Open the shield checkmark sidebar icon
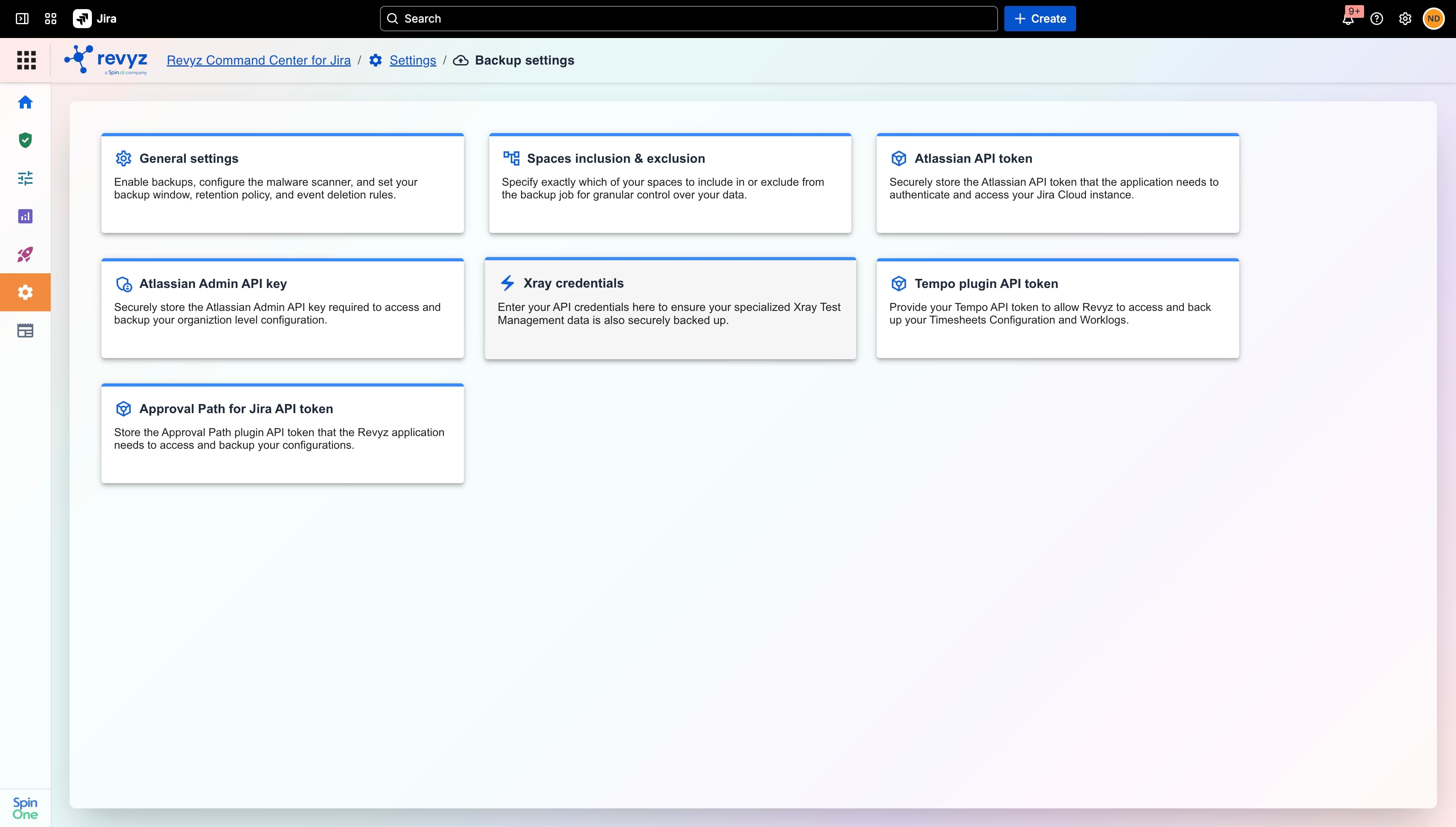The height and width of the screenshot is (827, 1456). click(25, 140)
